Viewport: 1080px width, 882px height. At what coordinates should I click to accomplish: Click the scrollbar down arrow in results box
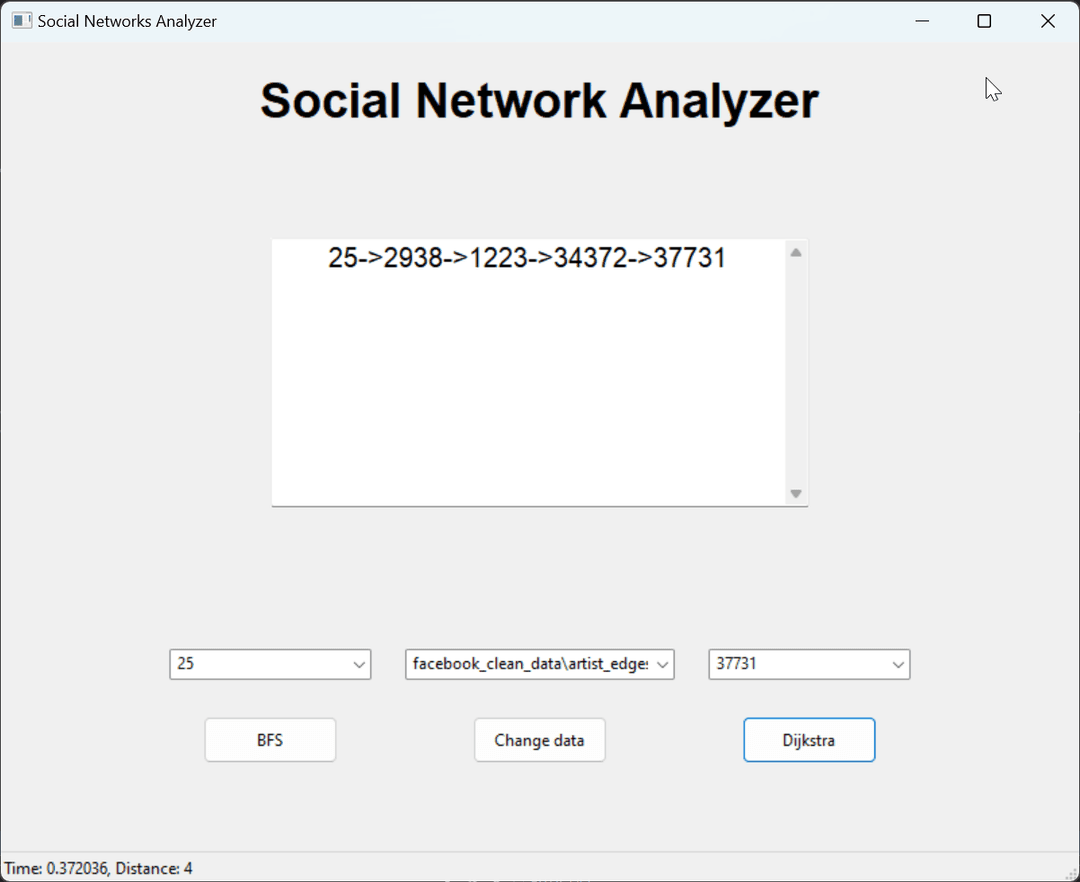[x=796, y=493]
